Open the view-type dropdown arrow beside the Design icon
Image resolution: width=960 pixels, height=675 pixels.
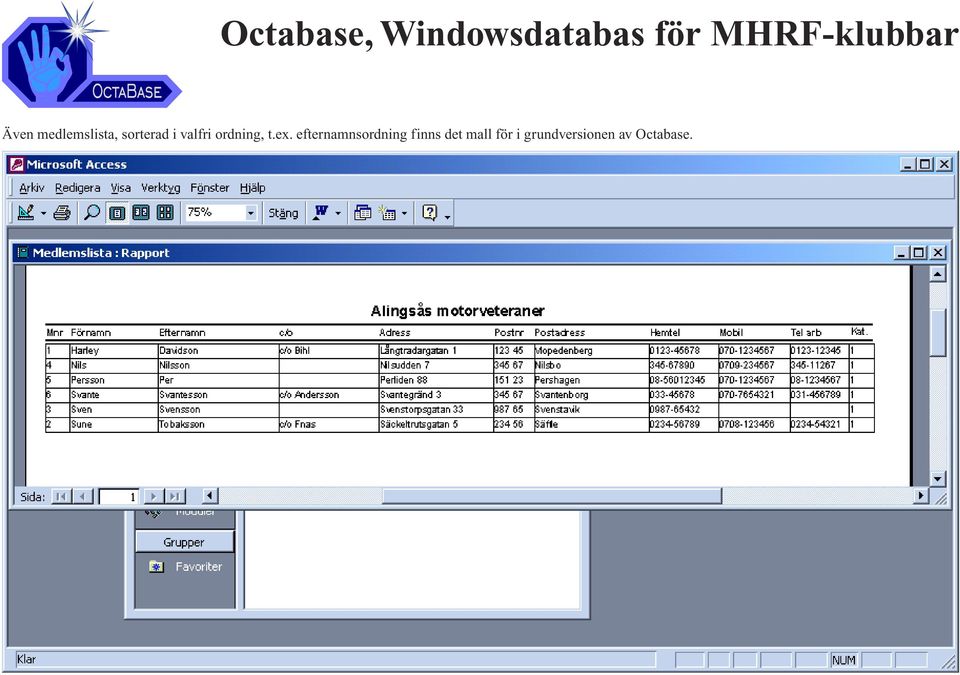[x=43, y=213]
